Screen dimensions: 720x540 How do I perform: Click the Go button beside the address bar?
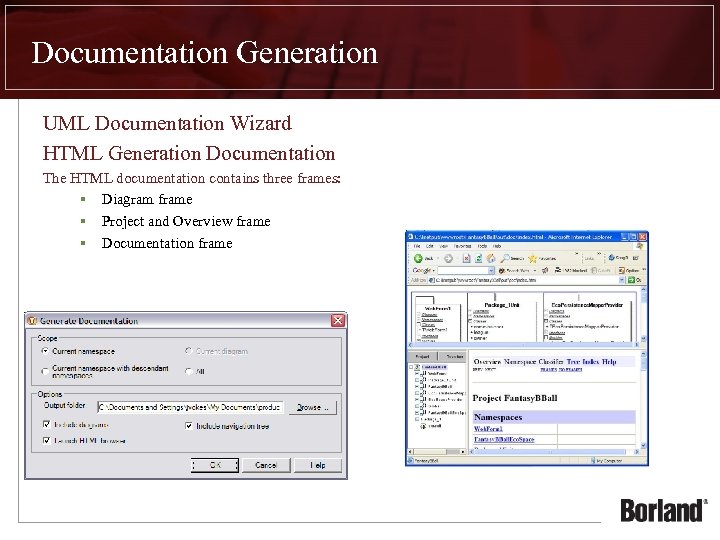(x=635, y=280)
